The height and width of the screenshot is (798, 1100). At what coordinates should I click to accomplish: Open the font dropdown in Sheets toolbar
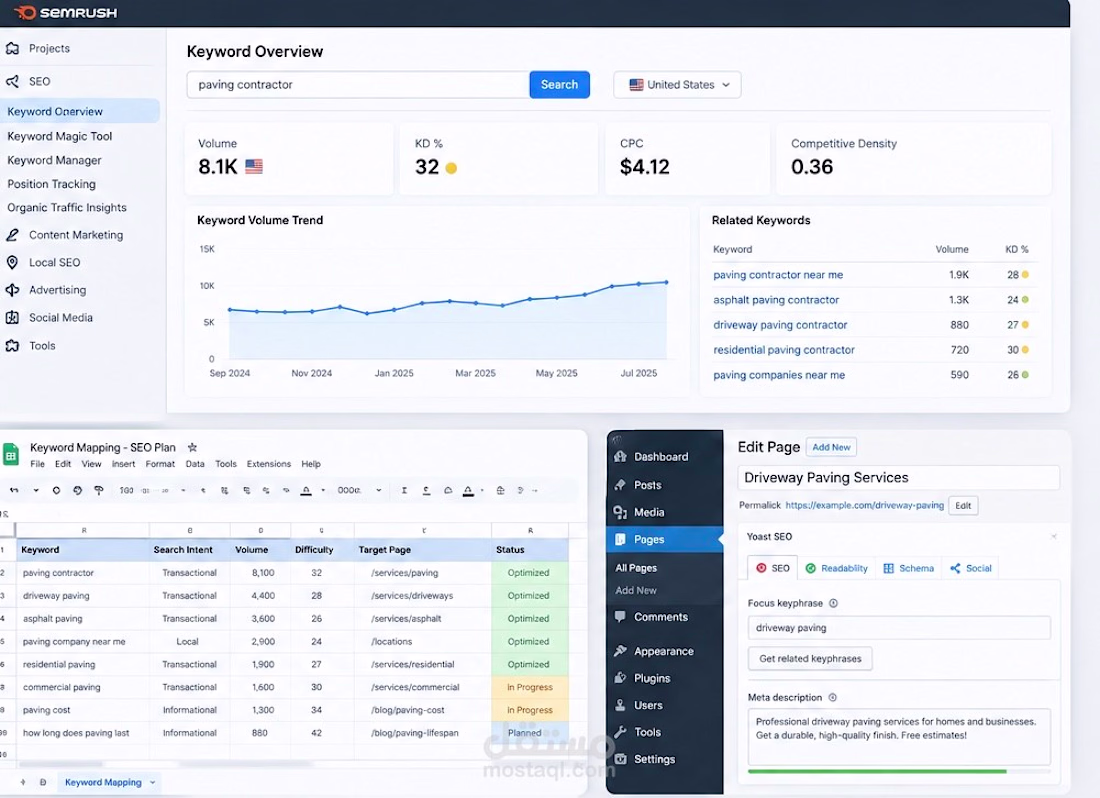pyautogui.click(x=359, y=490)
